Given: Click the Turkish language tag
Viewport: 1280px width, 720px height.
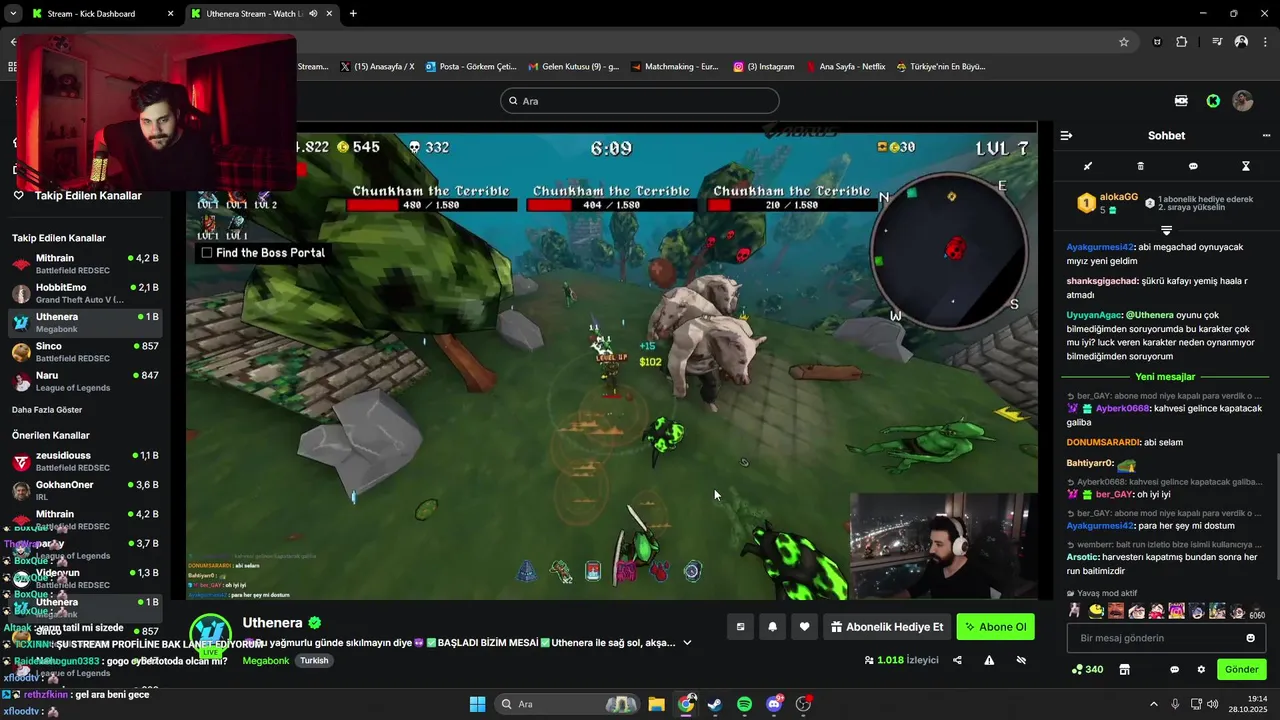Looking at the screenshot, I should pyautogui.click(x=314, y=661).
